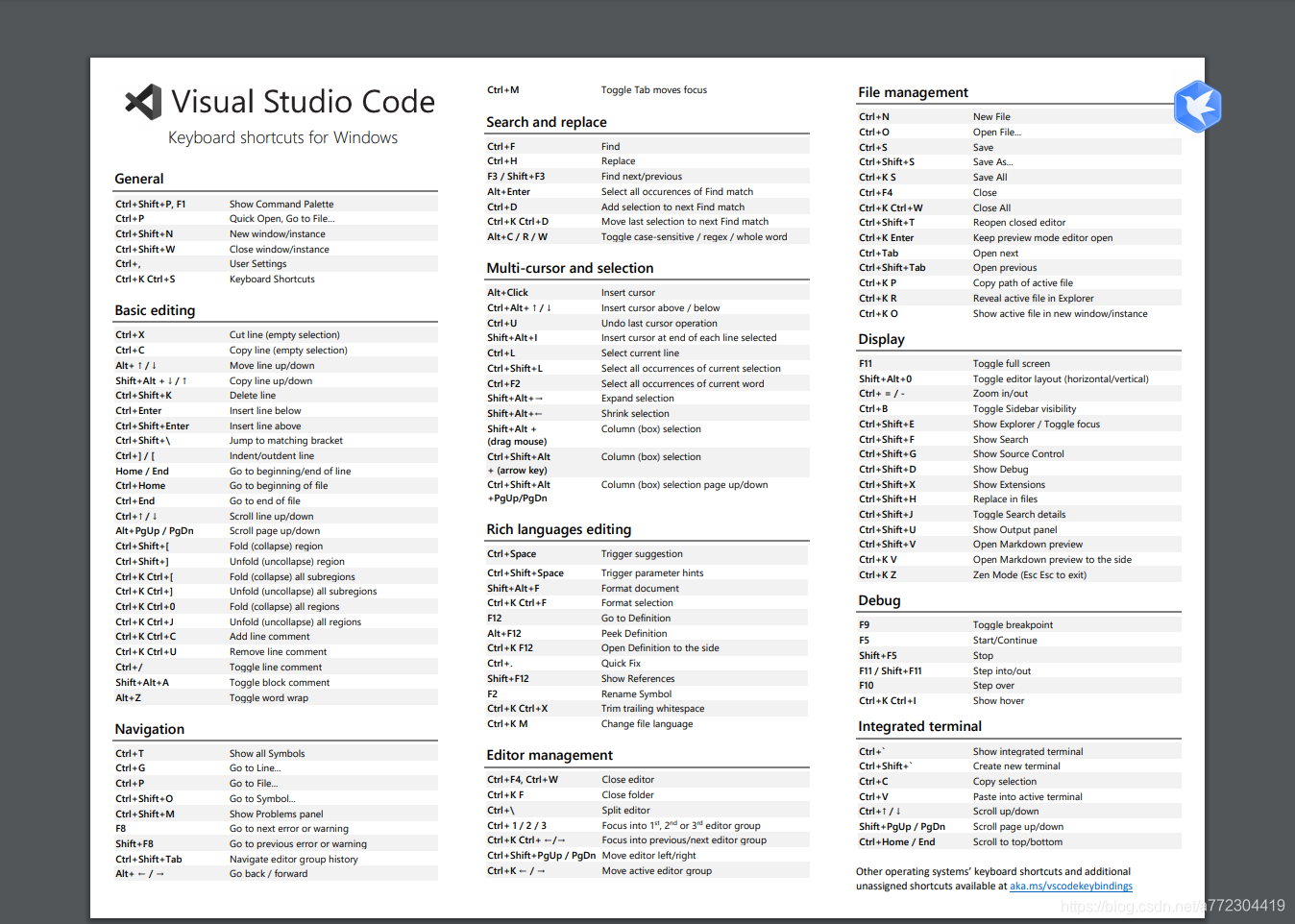Click the 'Keyboard Shortcuts' description text
This screenshot has height=924, width=1295.
tap(272, 280)
